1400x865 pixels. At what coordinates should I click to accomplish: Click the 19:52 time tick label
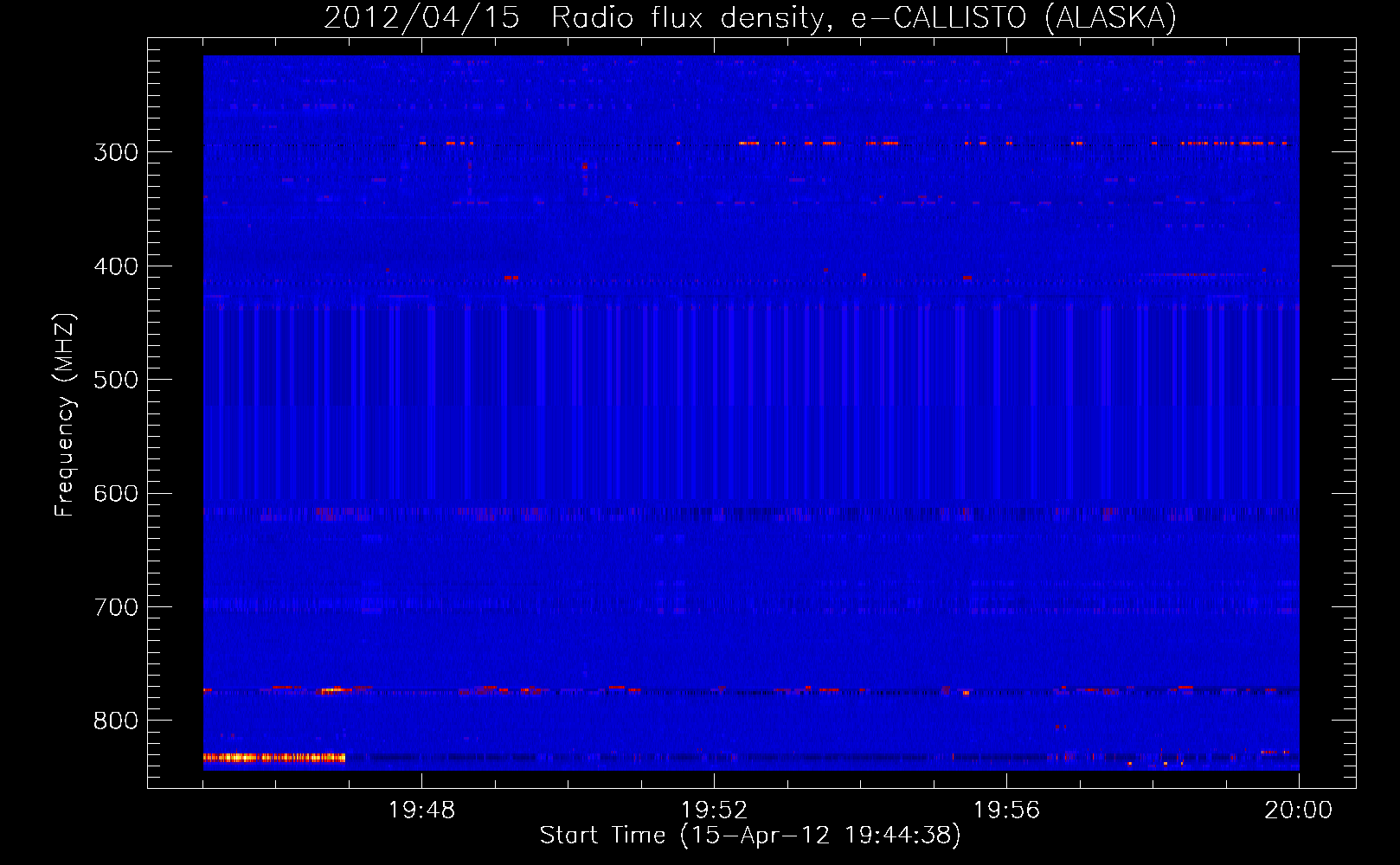click(x=714, y=811)
